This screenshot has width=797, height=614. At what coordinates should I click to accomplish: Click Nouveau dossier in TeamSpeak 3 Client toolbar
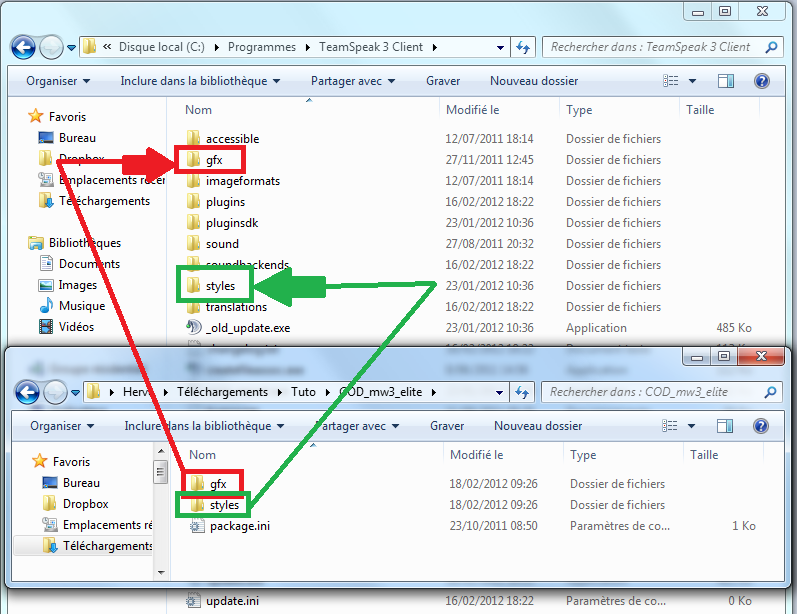click(534, 81)
